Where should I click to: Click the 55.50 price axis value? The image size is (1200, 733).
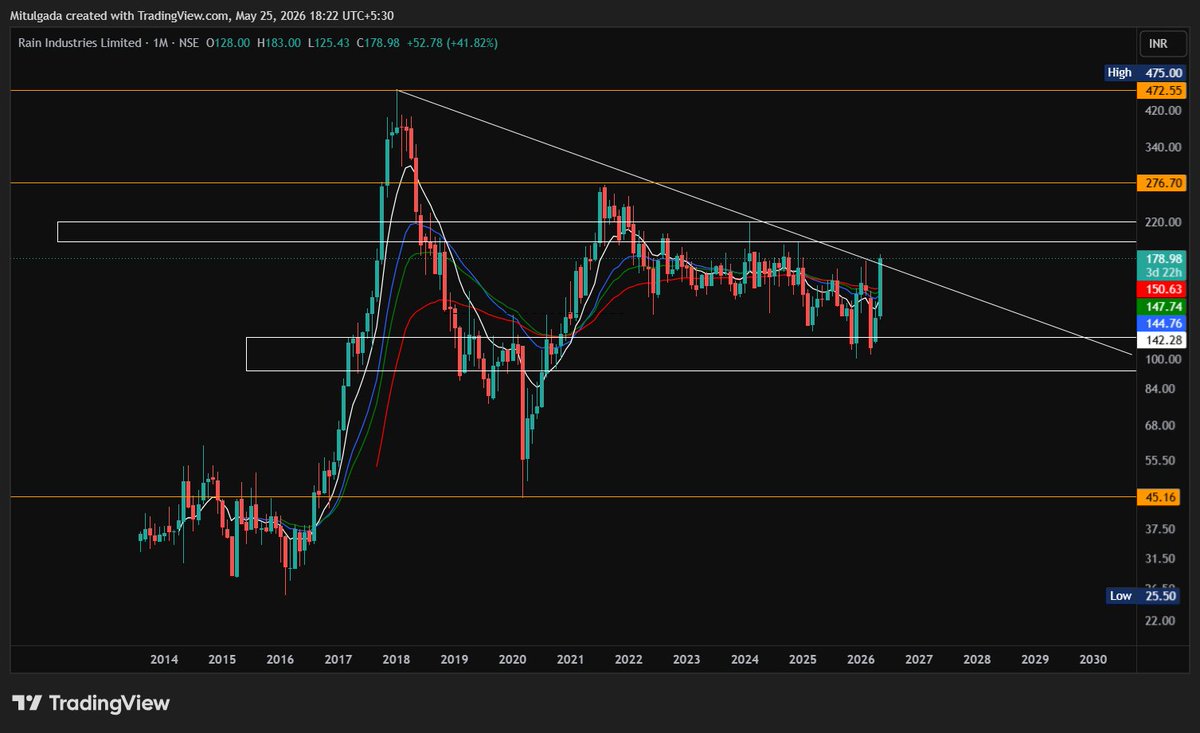[1158, 461]
